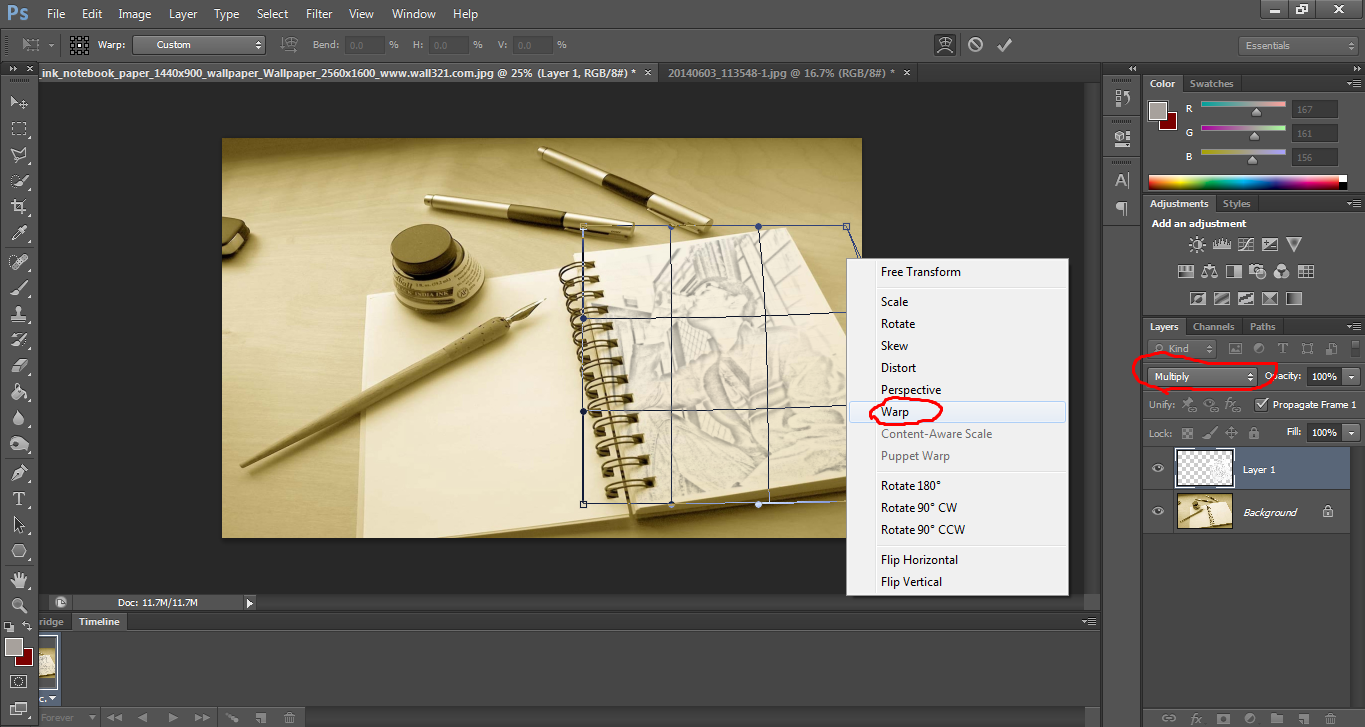Open the Fill slider dropdown arrow

[x=1352, y=433]
